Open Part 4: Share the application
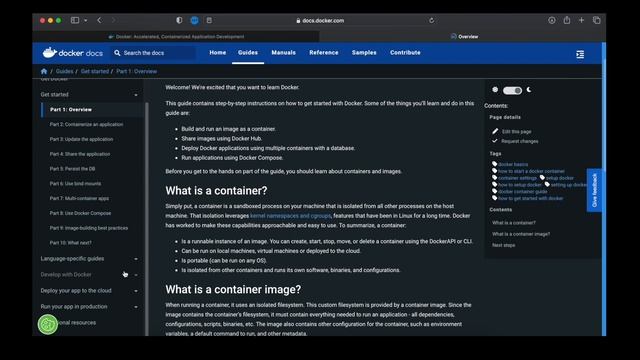This screenshot has height=360, width=640. click(x=80, y=154)
